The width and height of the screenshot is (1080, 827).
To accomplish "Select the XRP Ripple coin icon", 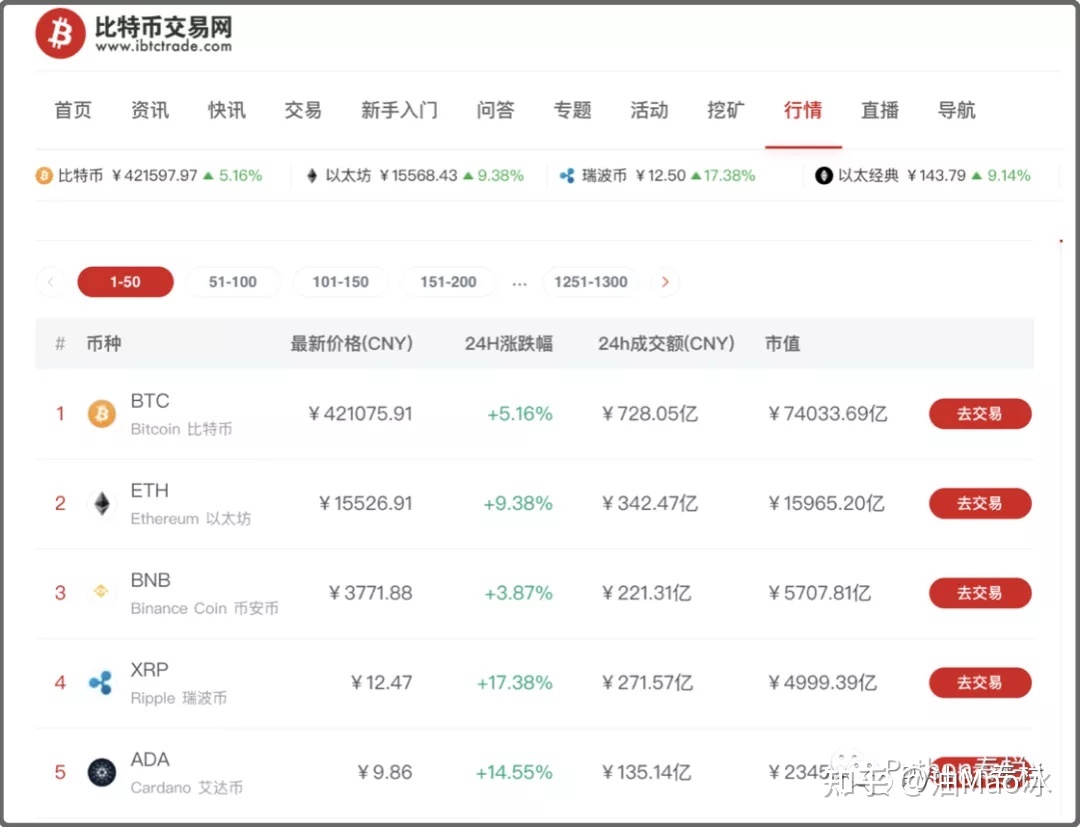I will 101,682.
